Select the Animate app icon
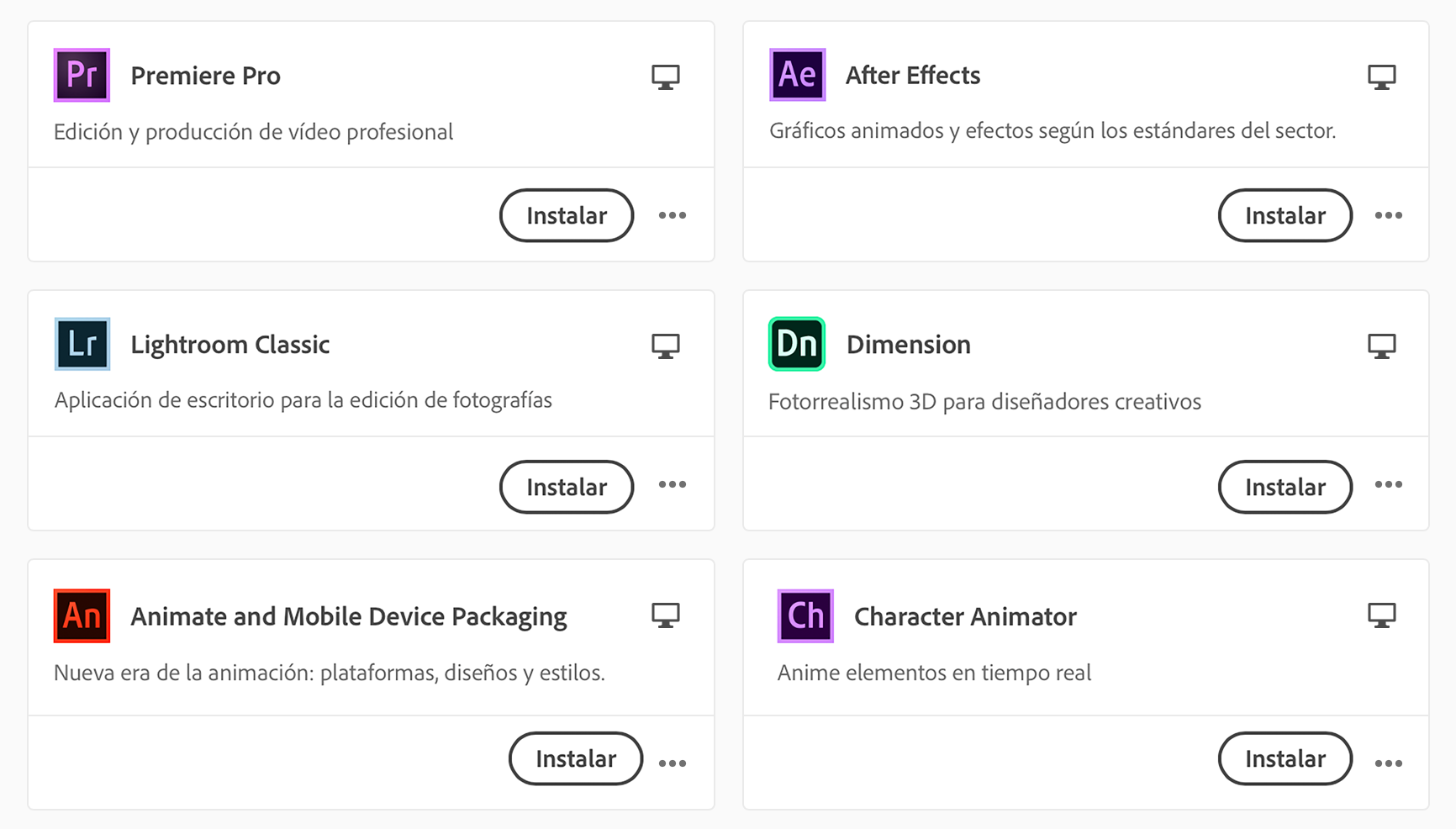This screenshot has width=1456, height=829. 81,615
